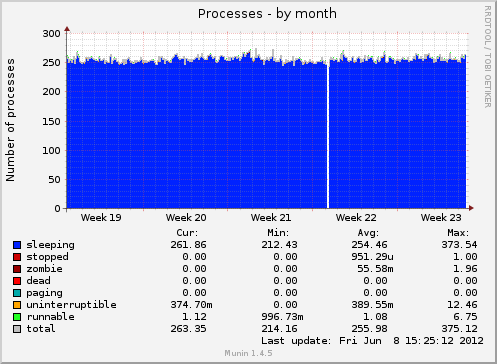Screen dimensions: 497x364
Task: Click the 'Week 23' axis label
Action: pyautogui.click(x=441, y=218)
